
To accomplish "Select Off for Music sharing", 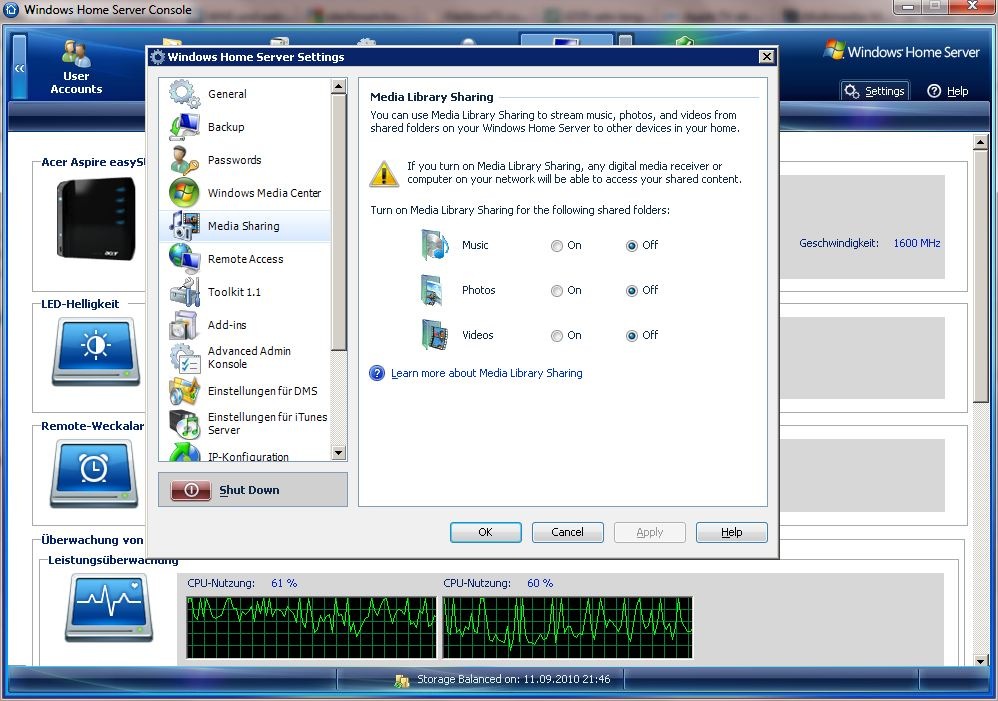I will pos(632,246).
